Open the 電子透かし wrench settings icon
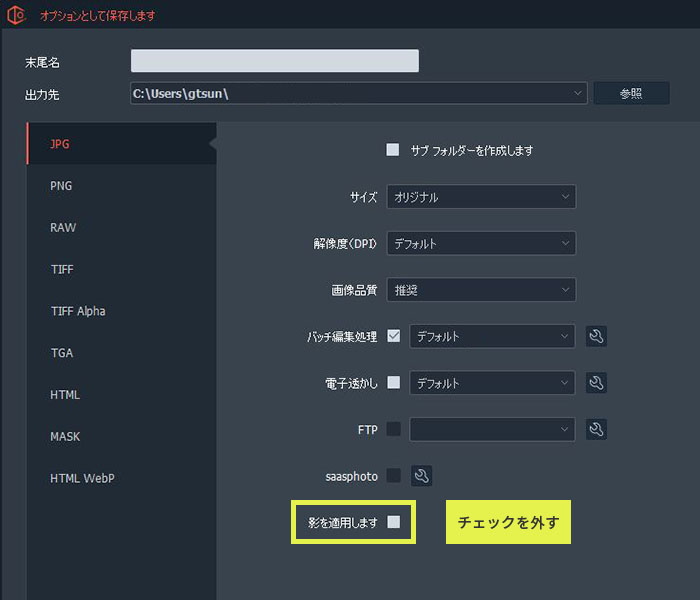The image size is (700, 600). point(596,383)
